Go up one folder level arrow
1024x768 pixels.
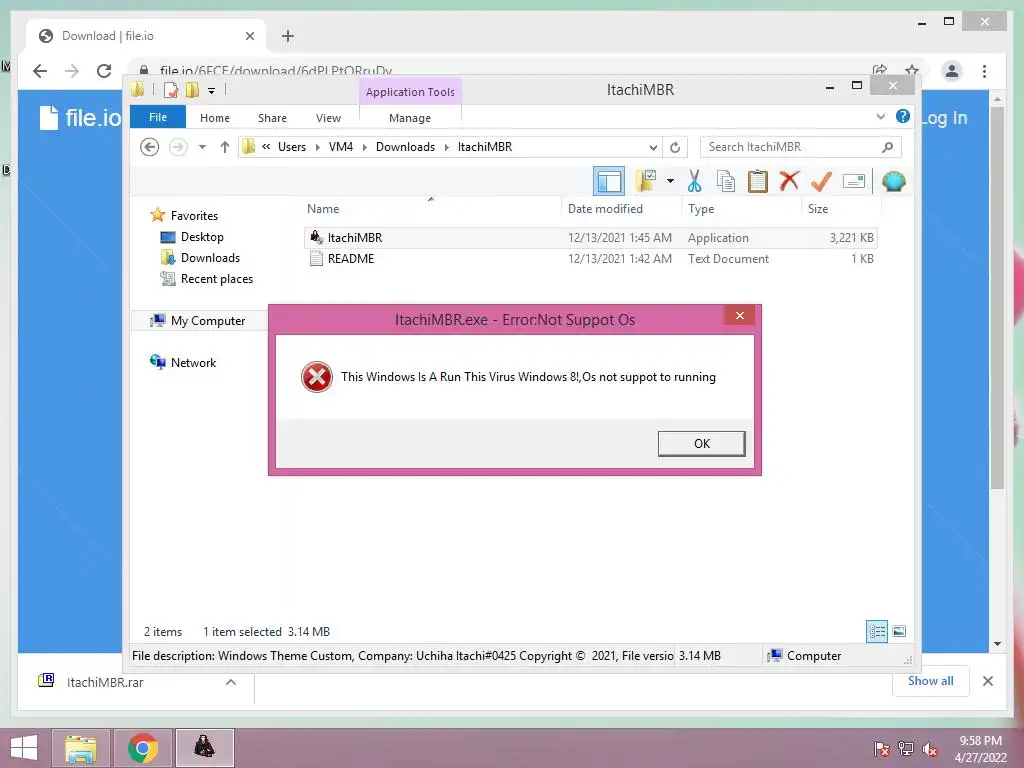225,147
